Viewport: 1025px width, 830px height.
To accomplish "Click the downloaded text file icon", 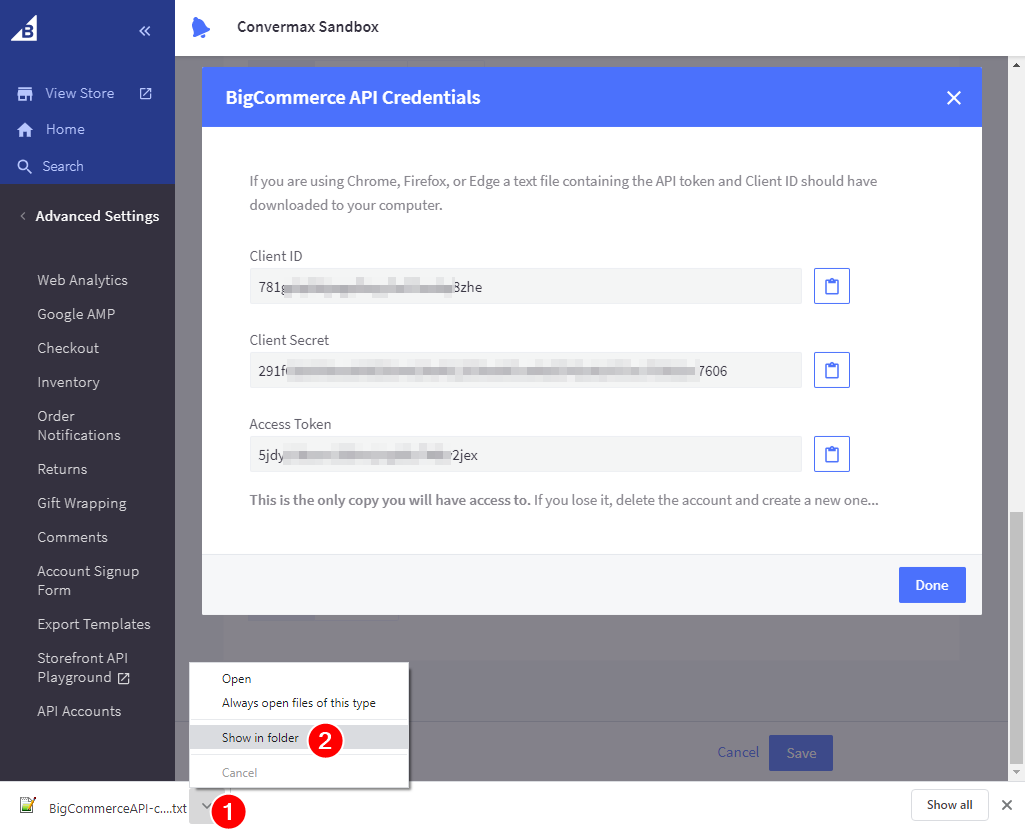I will [27, 805].
